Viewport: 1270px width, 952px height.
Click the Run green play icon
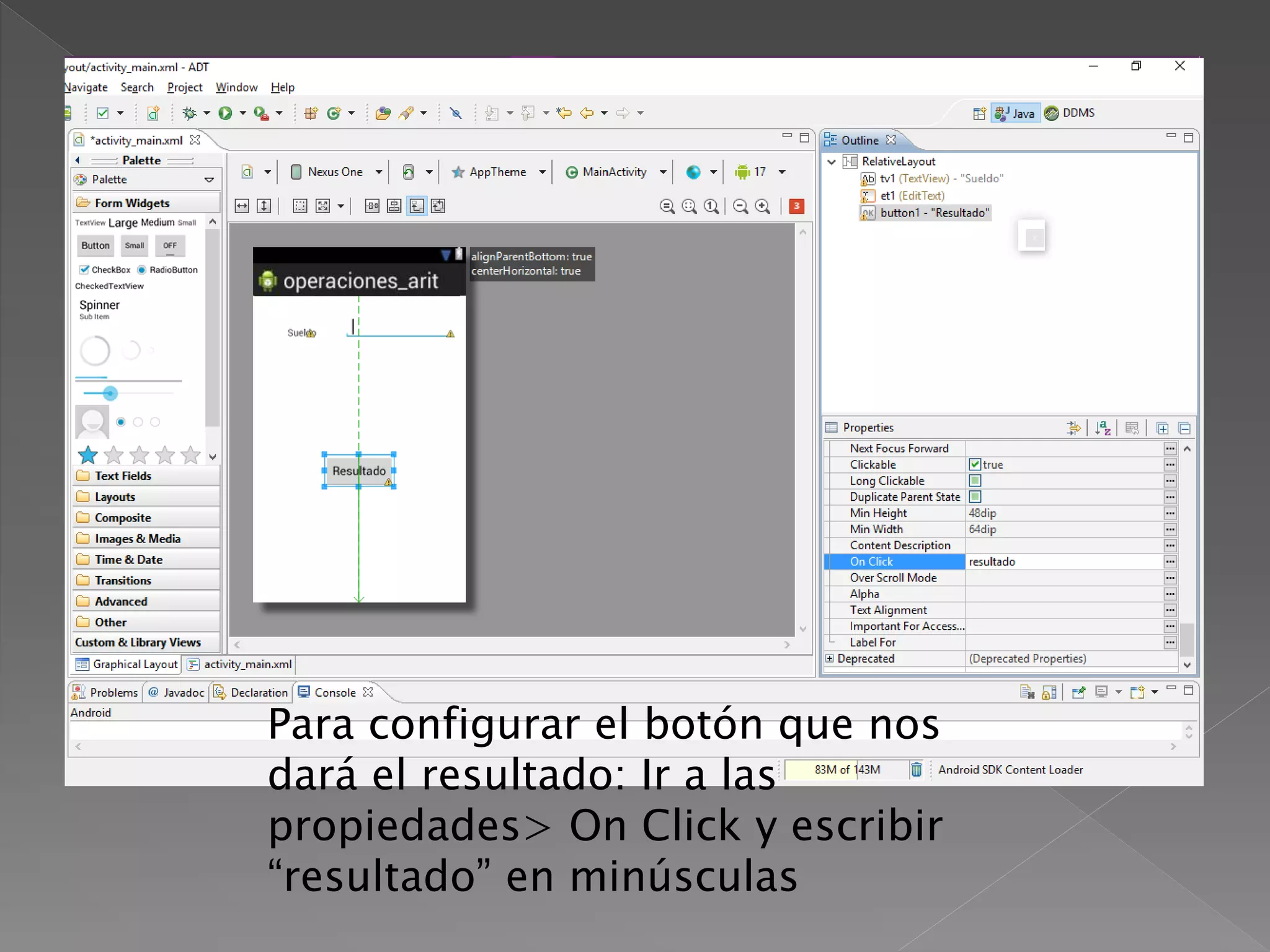click(225, 113)
